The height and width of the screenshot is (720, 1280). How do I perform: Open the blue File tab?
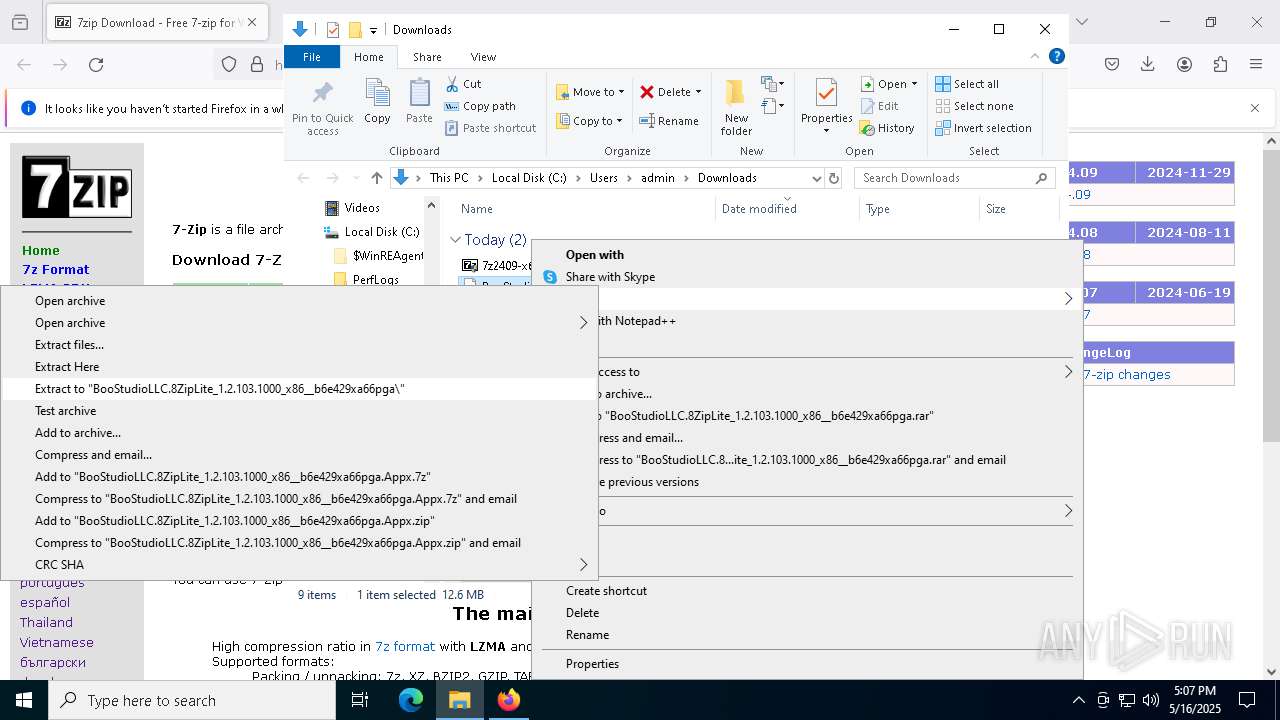pos(312,57)
